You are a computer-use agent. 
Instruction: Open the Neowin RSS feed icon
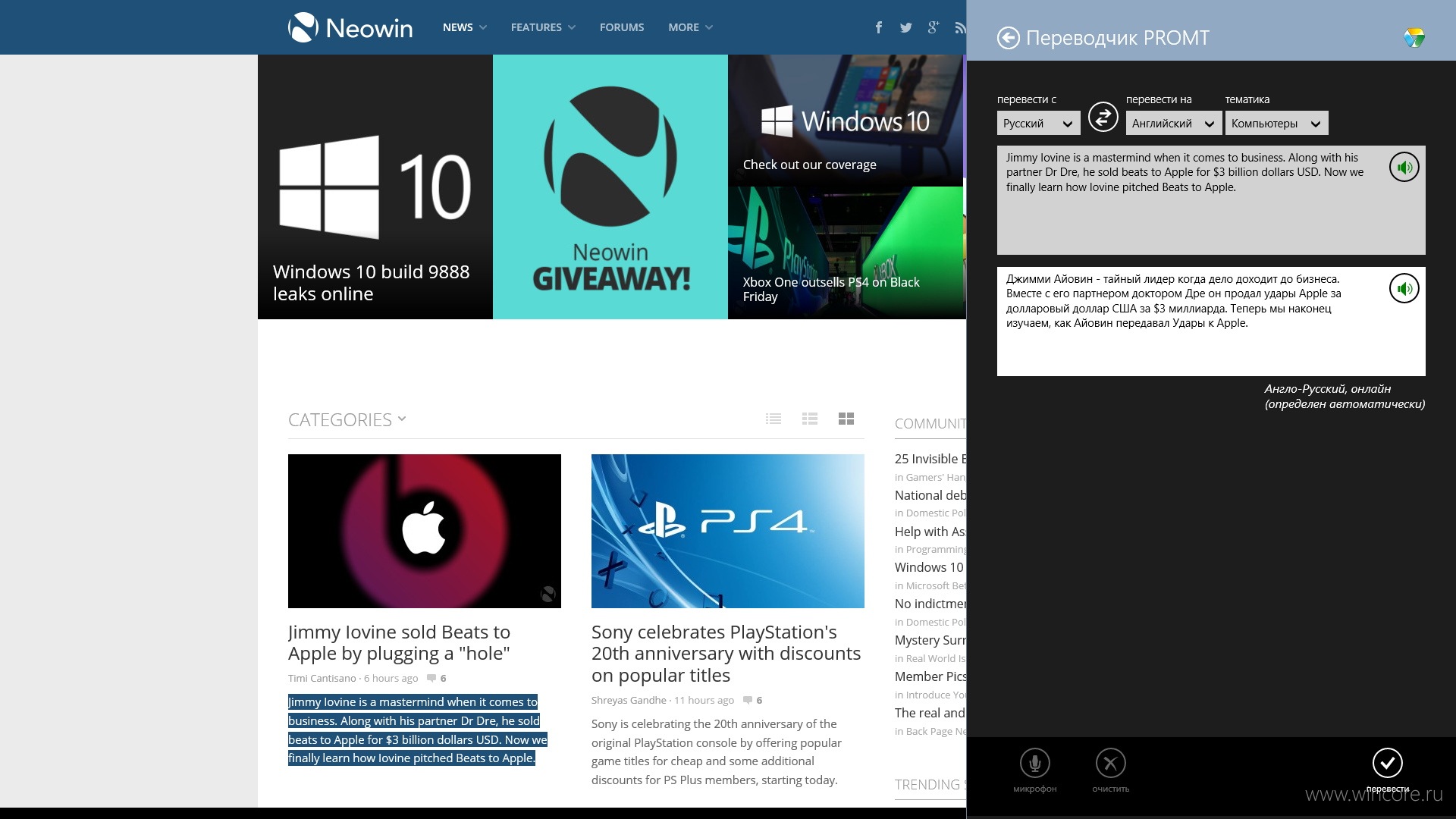(x=960, y=27)
